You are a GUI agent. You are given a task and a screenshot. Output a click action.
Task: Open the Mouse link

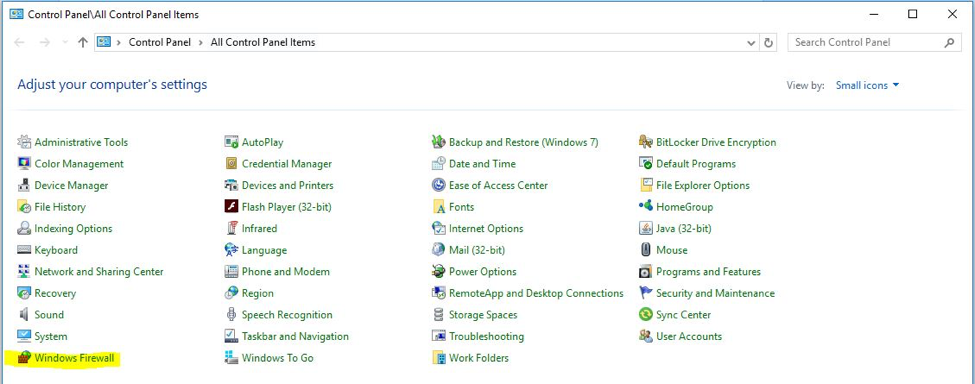pyautogui.click(x=672, y=250)
